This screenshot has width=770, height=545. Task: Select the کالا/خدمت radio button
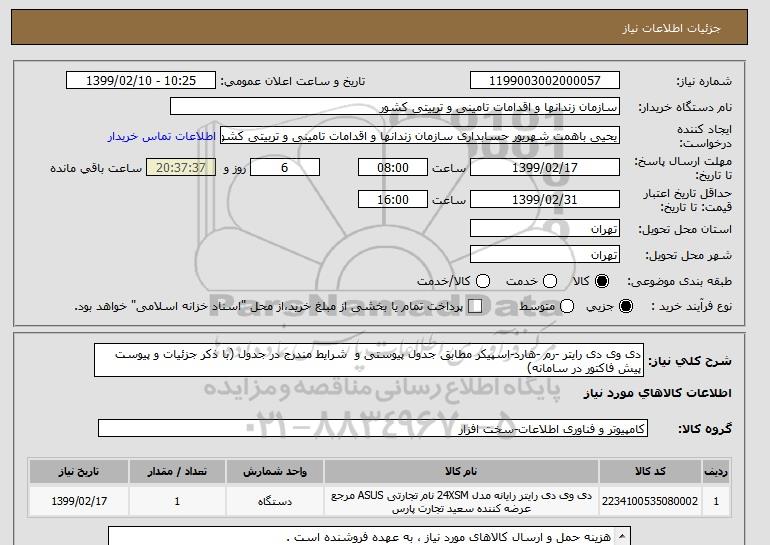[483, 281]
